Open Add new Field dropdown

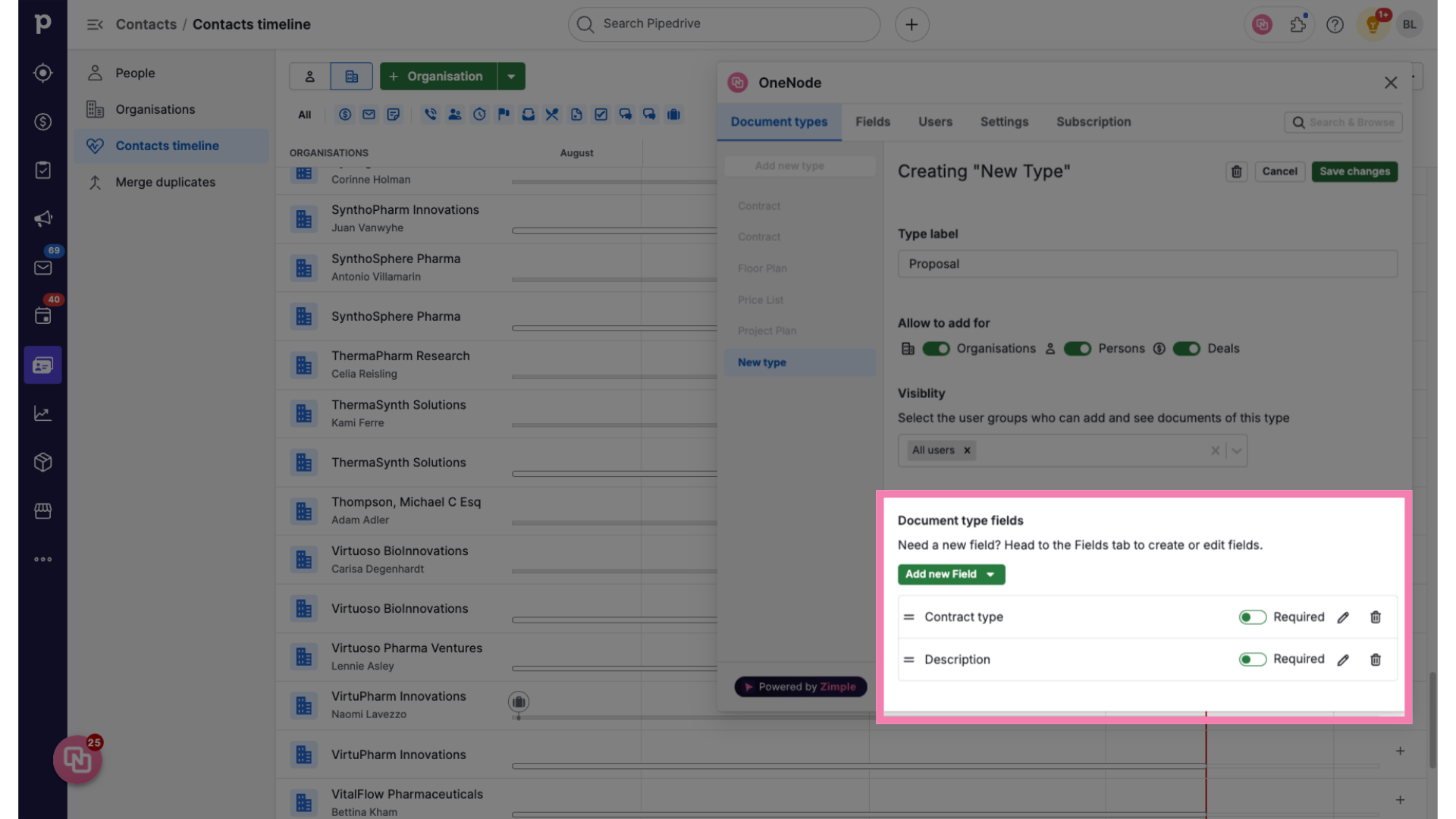[951, 575]
